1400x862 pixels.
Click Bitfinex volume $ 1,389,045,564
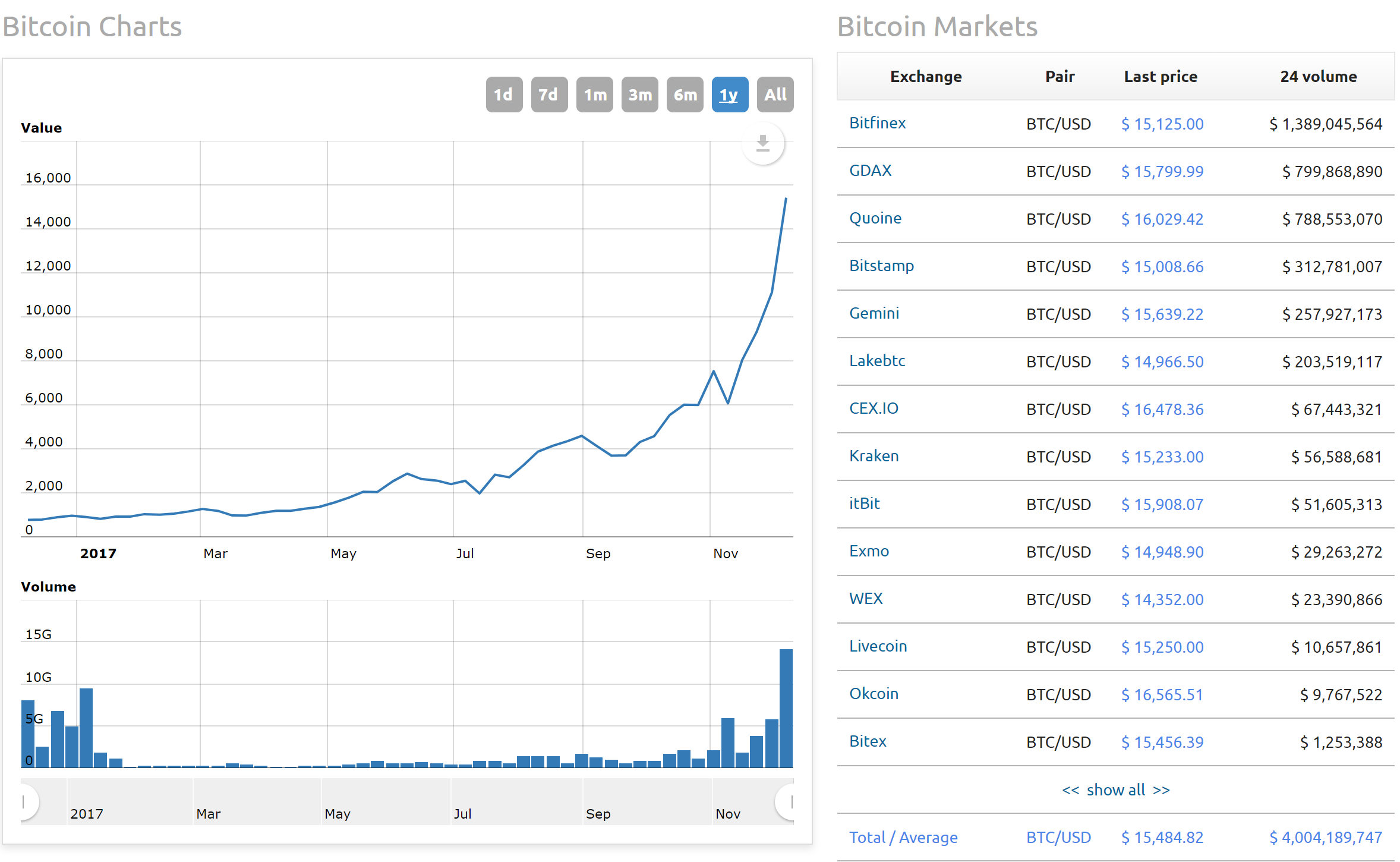[1326, 124]
